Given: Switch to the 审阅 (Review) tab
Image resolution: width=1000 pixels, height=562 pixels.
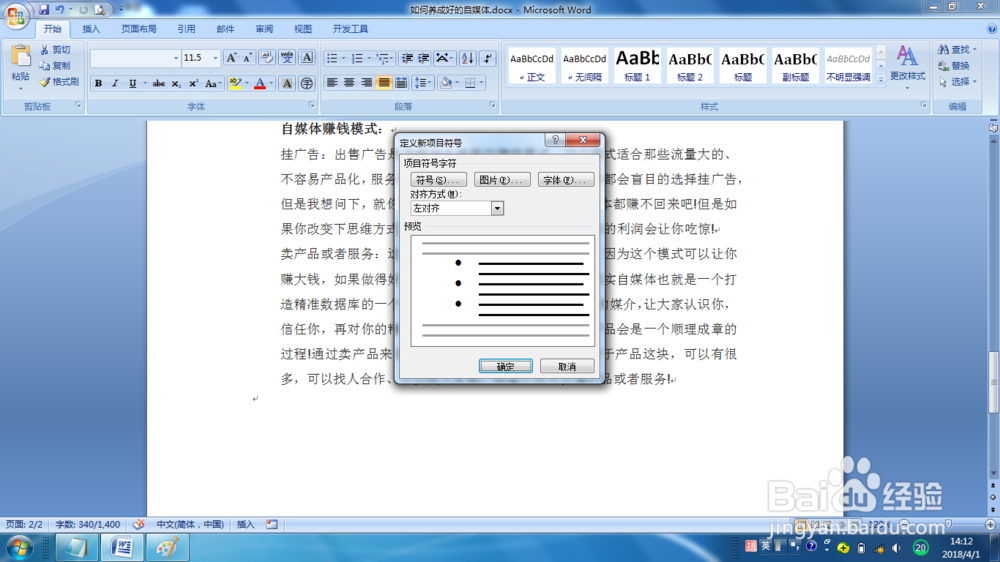Looking at the screenshot, I should (264, 29).
